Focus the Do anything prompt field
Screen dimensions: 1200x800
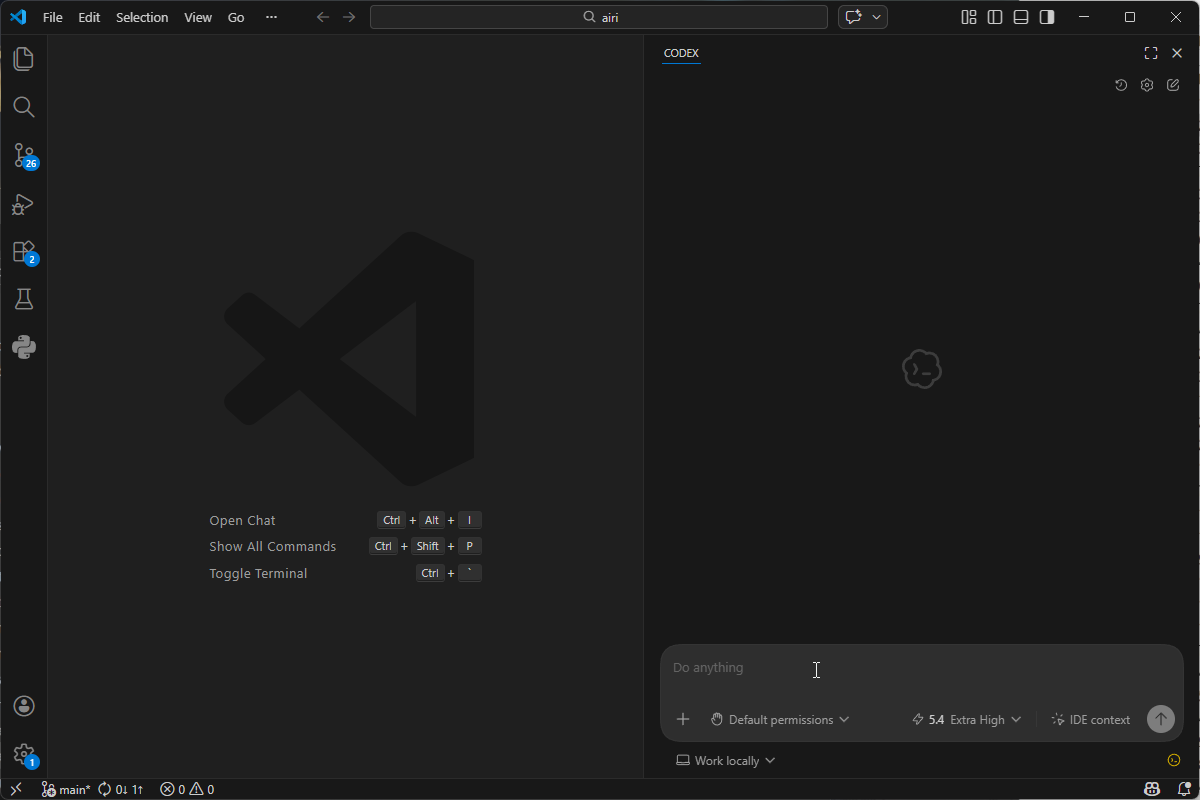[x=921, y=668]
